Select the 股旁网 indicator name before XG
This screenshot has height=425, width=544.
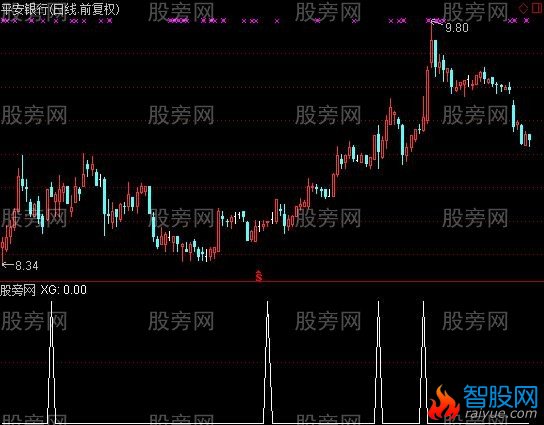(18, 290)
